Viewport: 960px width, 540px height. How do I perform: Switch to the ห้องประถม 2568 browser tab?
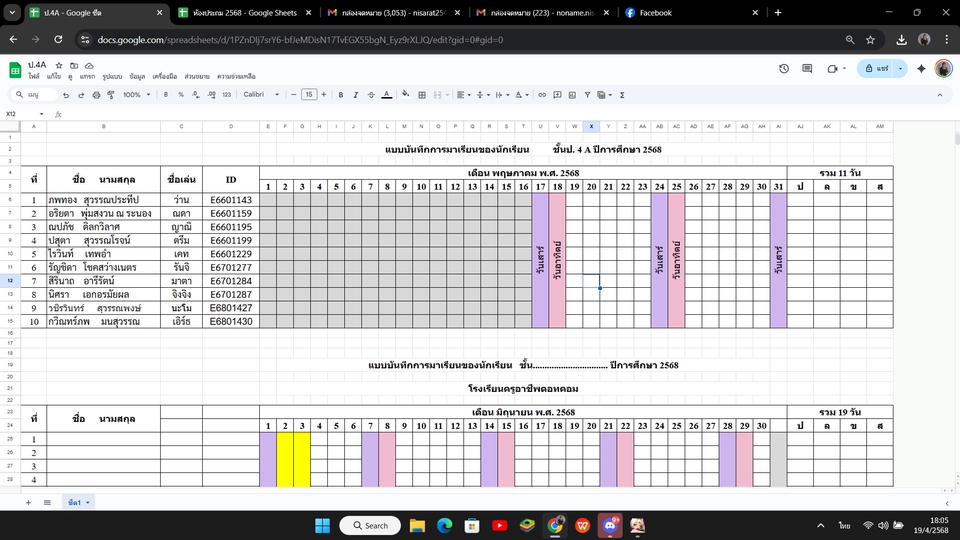244,13
